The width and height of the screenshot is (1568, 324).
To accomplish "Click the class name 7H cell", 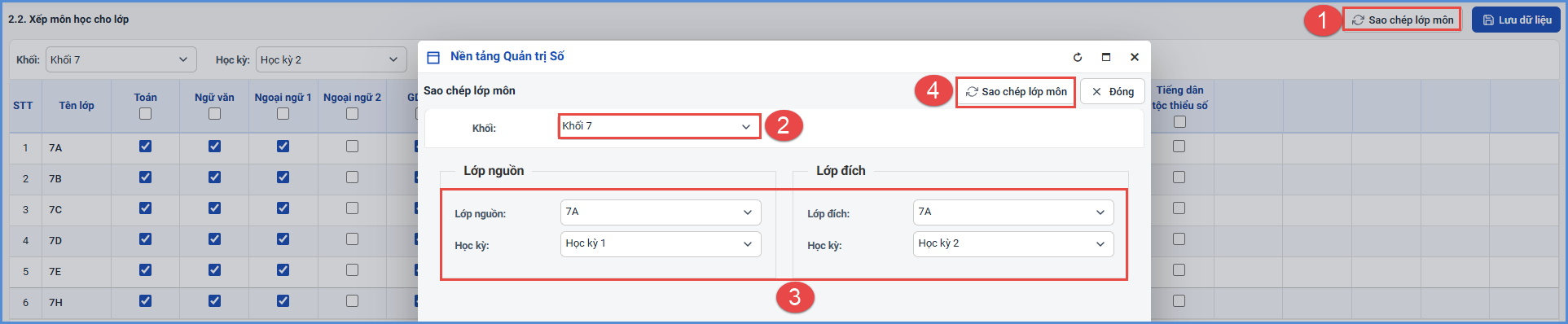I will 76,303.
